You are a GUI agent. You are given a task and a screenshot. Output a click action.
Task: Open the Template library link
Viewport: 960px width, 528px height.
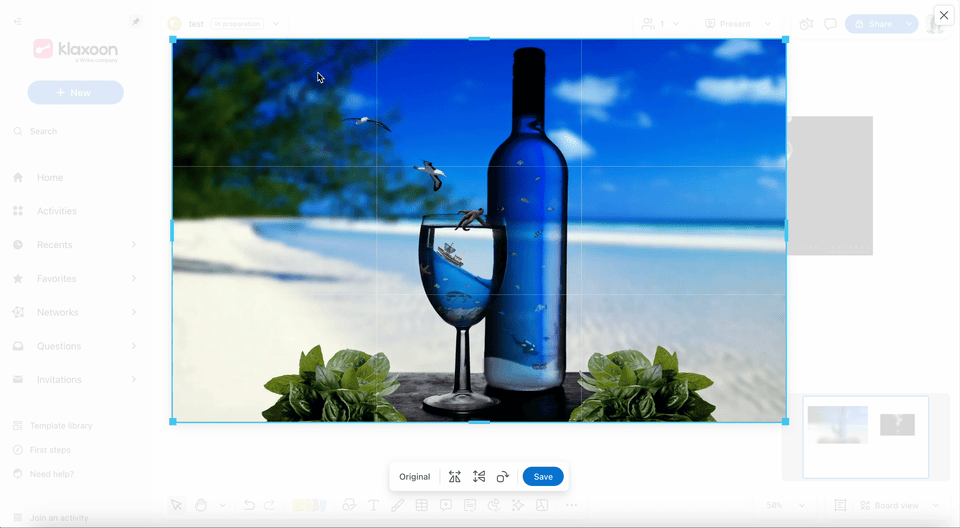61,426
